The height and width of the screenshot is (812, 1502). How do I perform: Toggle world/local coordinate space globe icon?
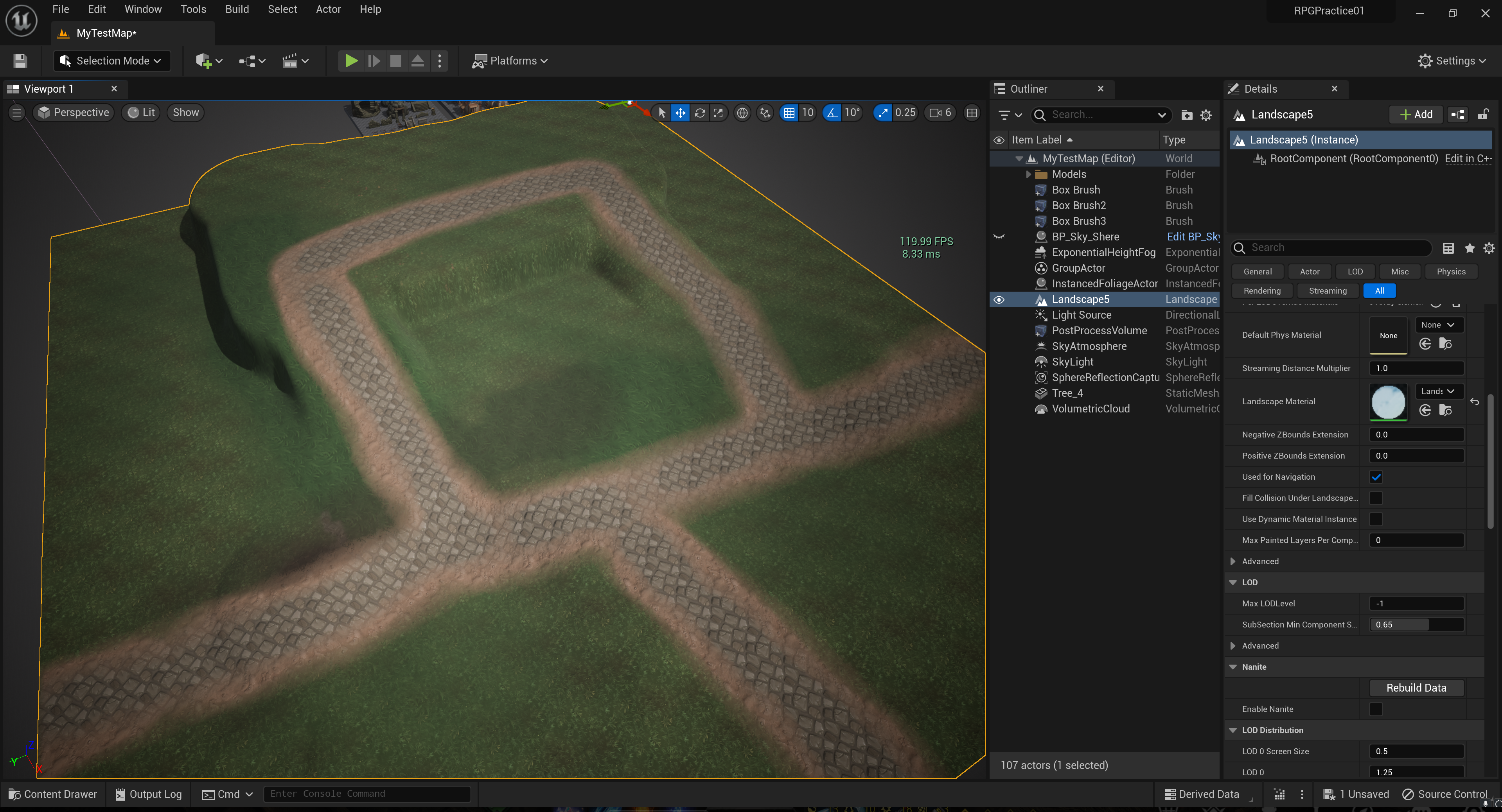[x=742, y=113]
